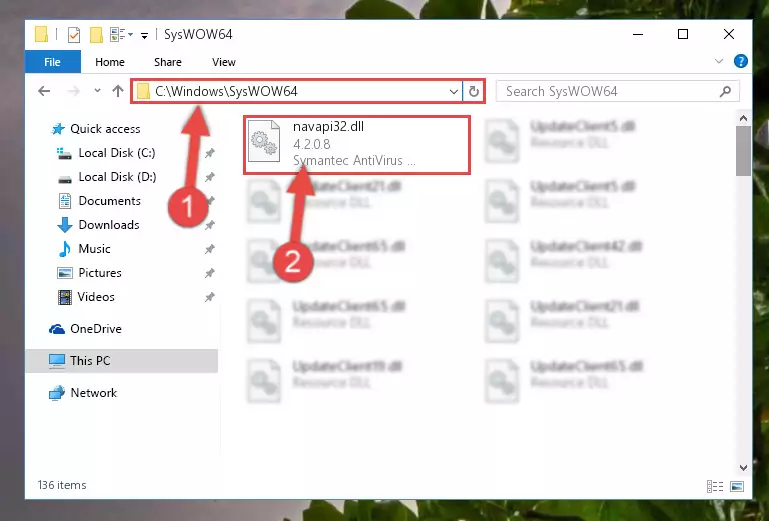Switch to the Home ribbon tab
Viewport: 769px width, 521px height.
pos(110,62)
